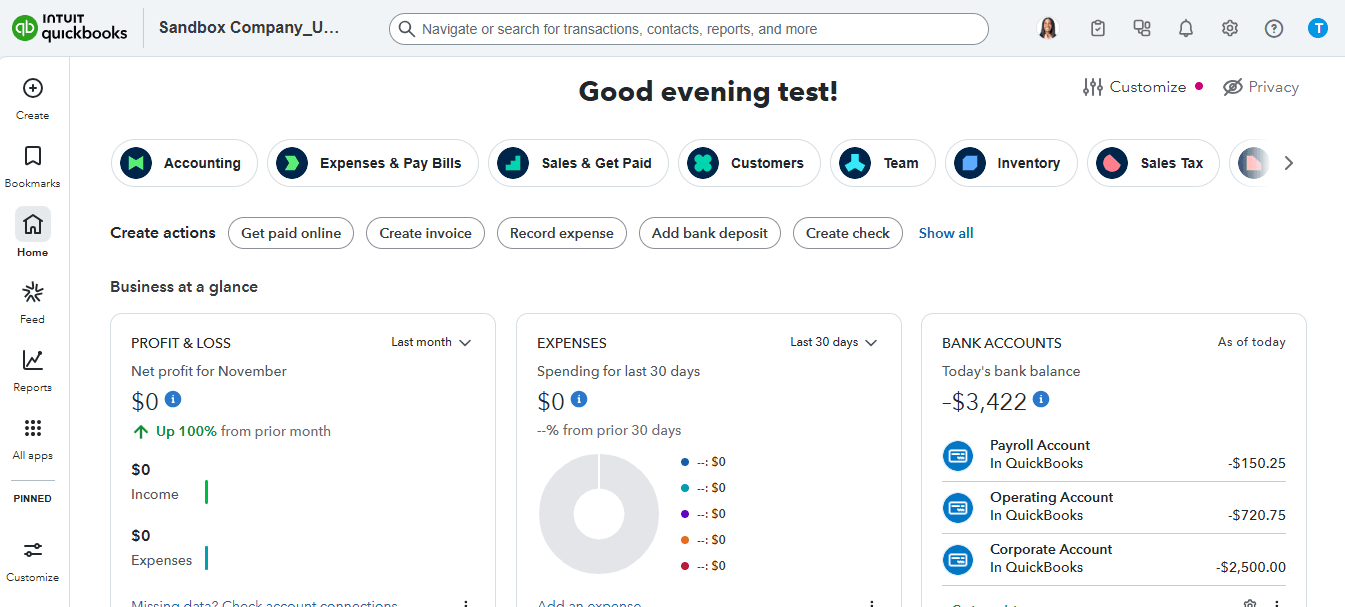Click the Show all link
The width and height of the screenshot is (1345, 607).
[x=945, y=233]
